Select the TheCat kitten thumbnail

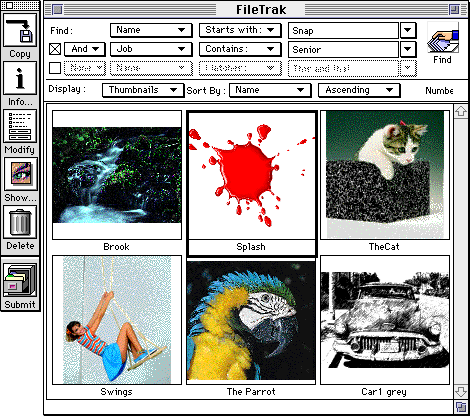tap(385, 175)
